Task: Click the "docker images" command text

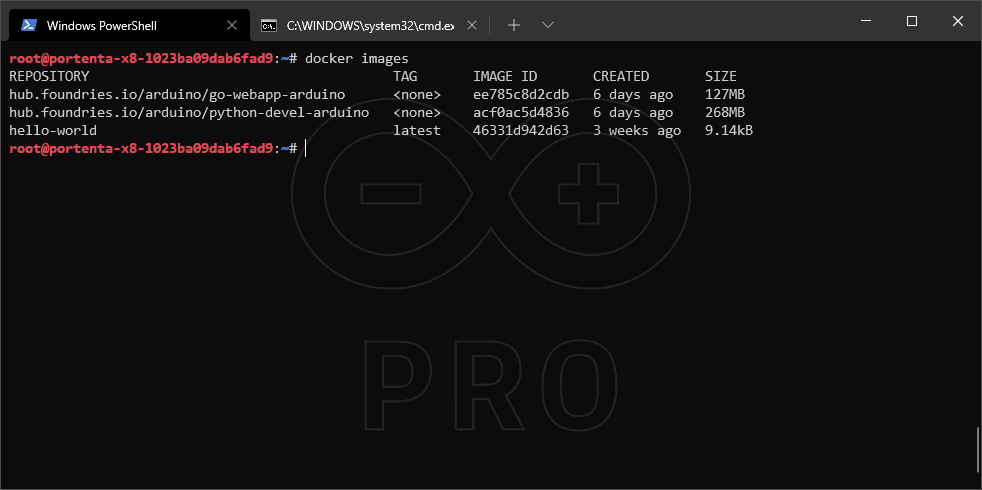Action: pos(356,58)
